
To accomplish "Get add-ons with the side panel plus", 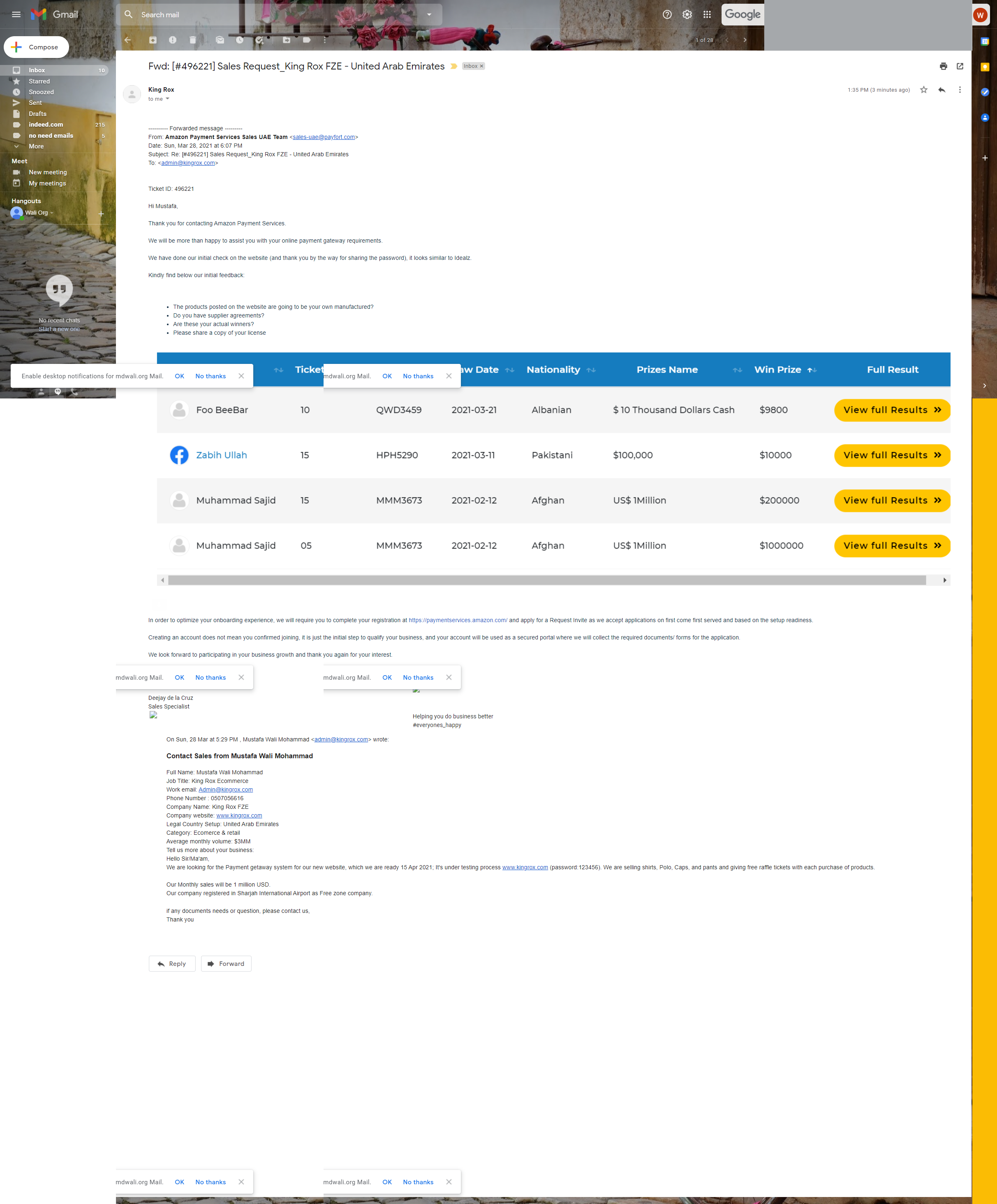I will [x=984, y=157].
